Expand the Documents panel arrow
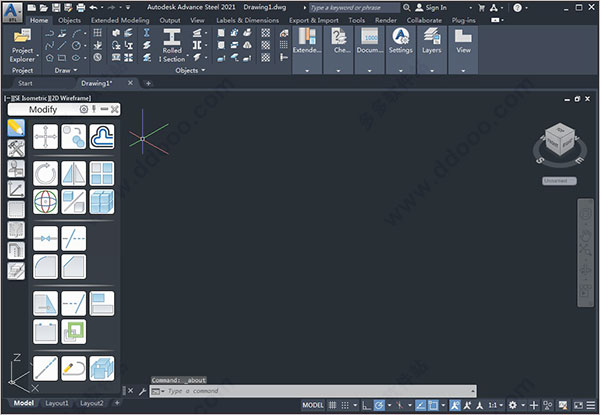Viewport: 600px width, 415px height. 369,71
